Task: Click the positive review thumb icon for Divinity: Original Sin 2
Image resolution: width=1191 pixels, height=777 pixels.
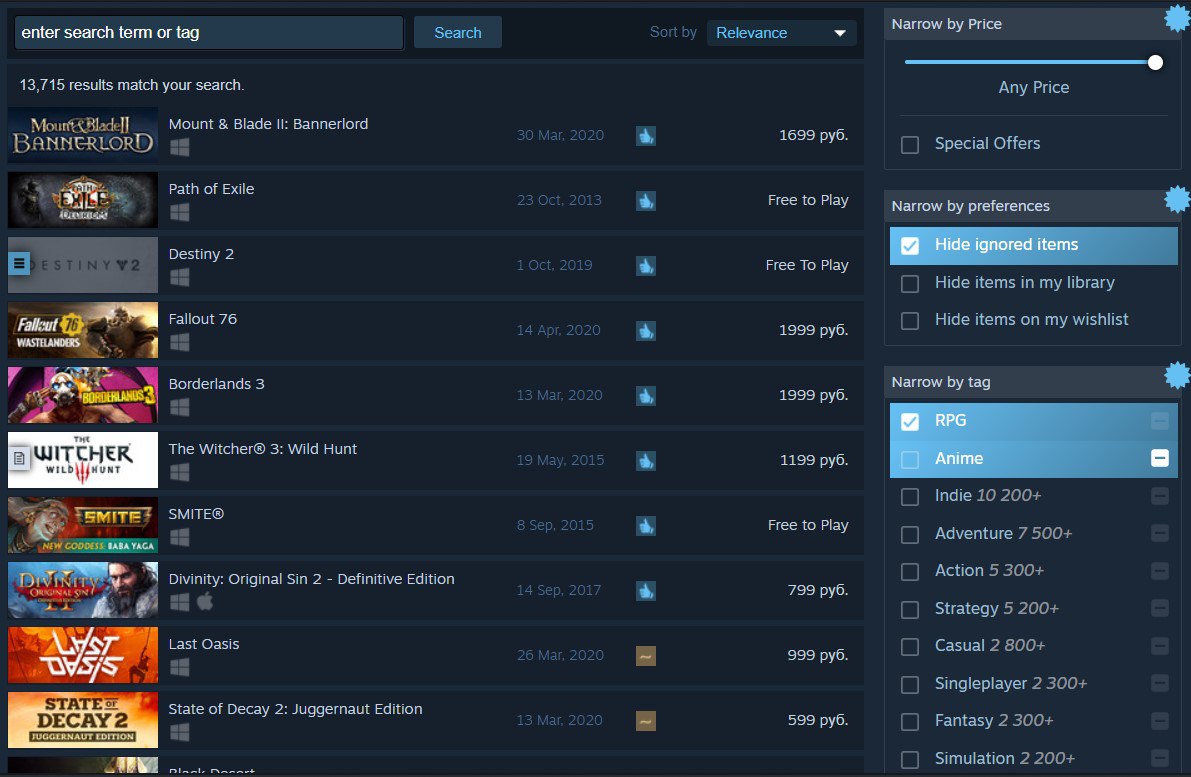Action: click(646, 591)
